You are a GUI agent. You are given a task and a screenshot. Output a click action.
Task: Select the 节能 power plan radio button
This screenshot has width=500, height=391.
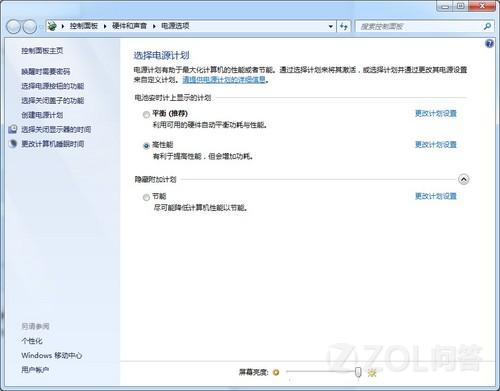[146, 197]
